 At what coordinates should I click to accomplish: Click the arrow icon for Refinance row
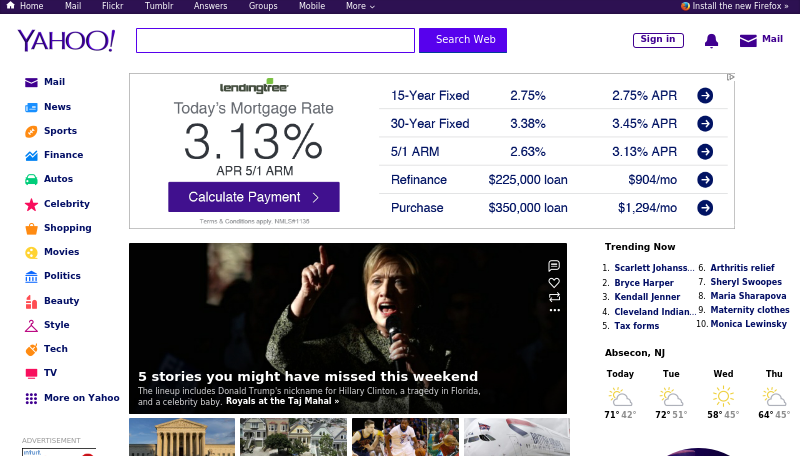(705, 180)
